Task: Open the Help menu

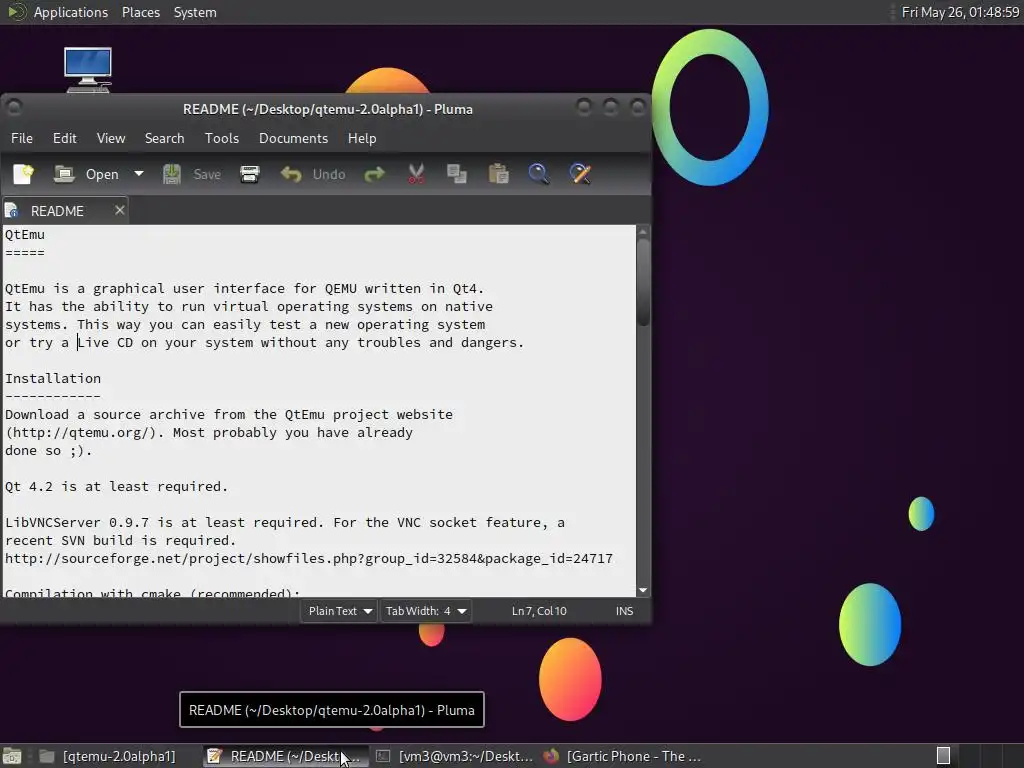Action: pos(362,138)
